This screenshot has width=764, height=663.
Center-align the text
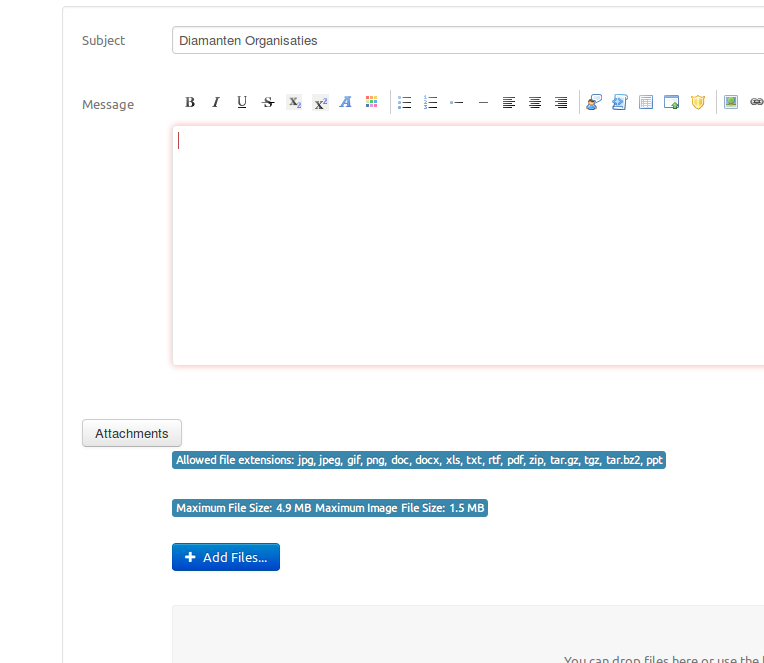point(535,102)
